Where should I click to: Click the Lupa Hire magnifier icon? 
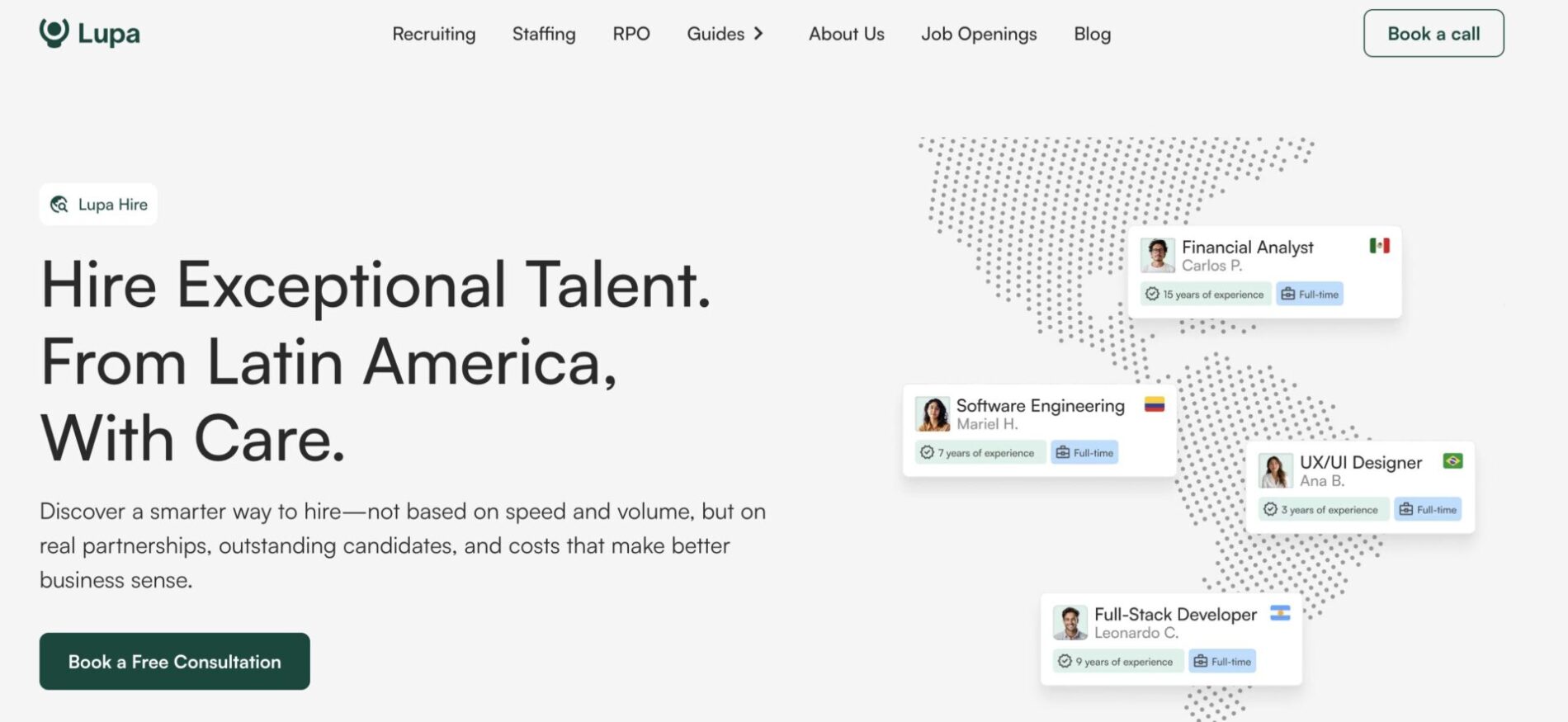tap(59, 205)
